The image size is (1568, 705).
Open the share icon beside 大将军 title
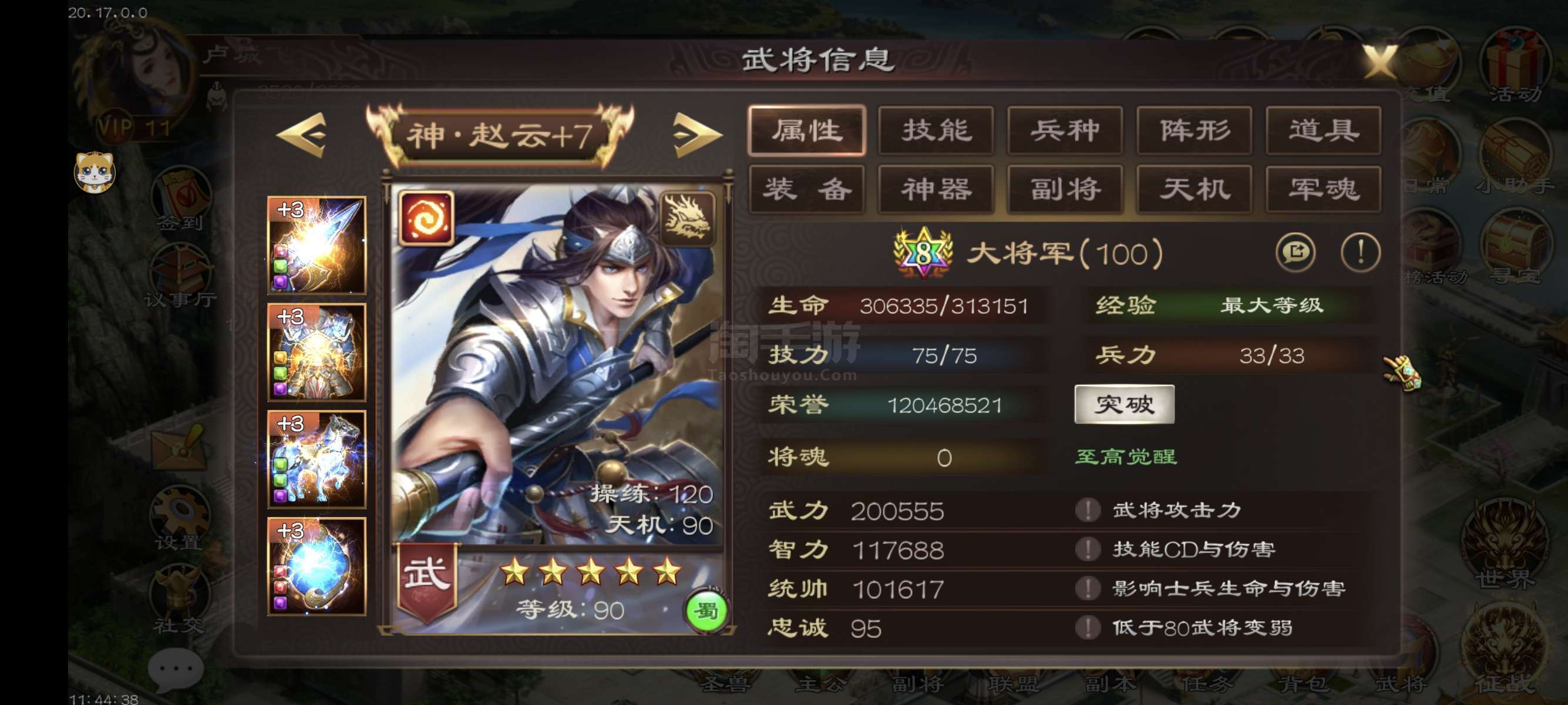tap(1295, 251)
